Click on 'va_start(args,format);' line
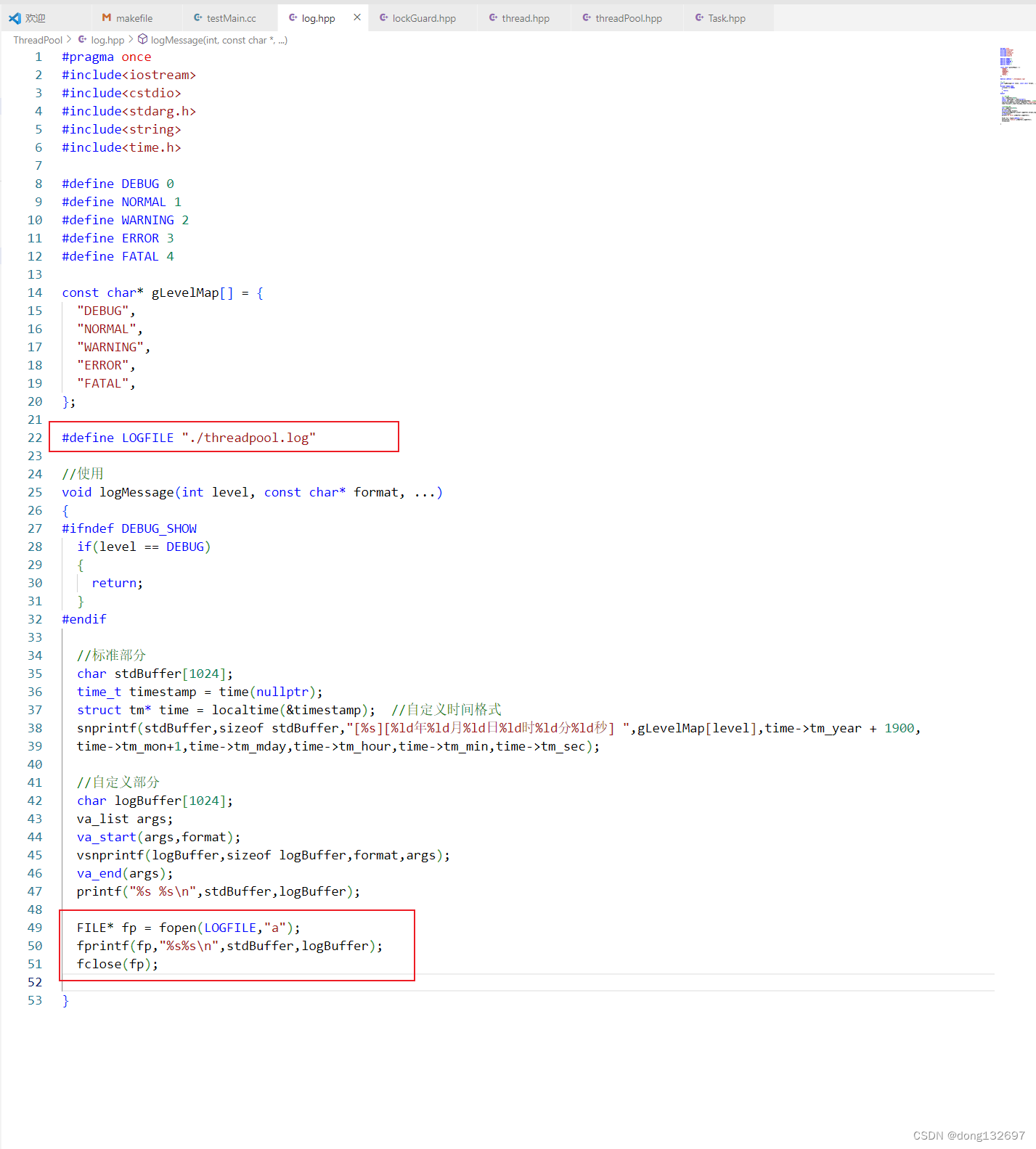 159,837
